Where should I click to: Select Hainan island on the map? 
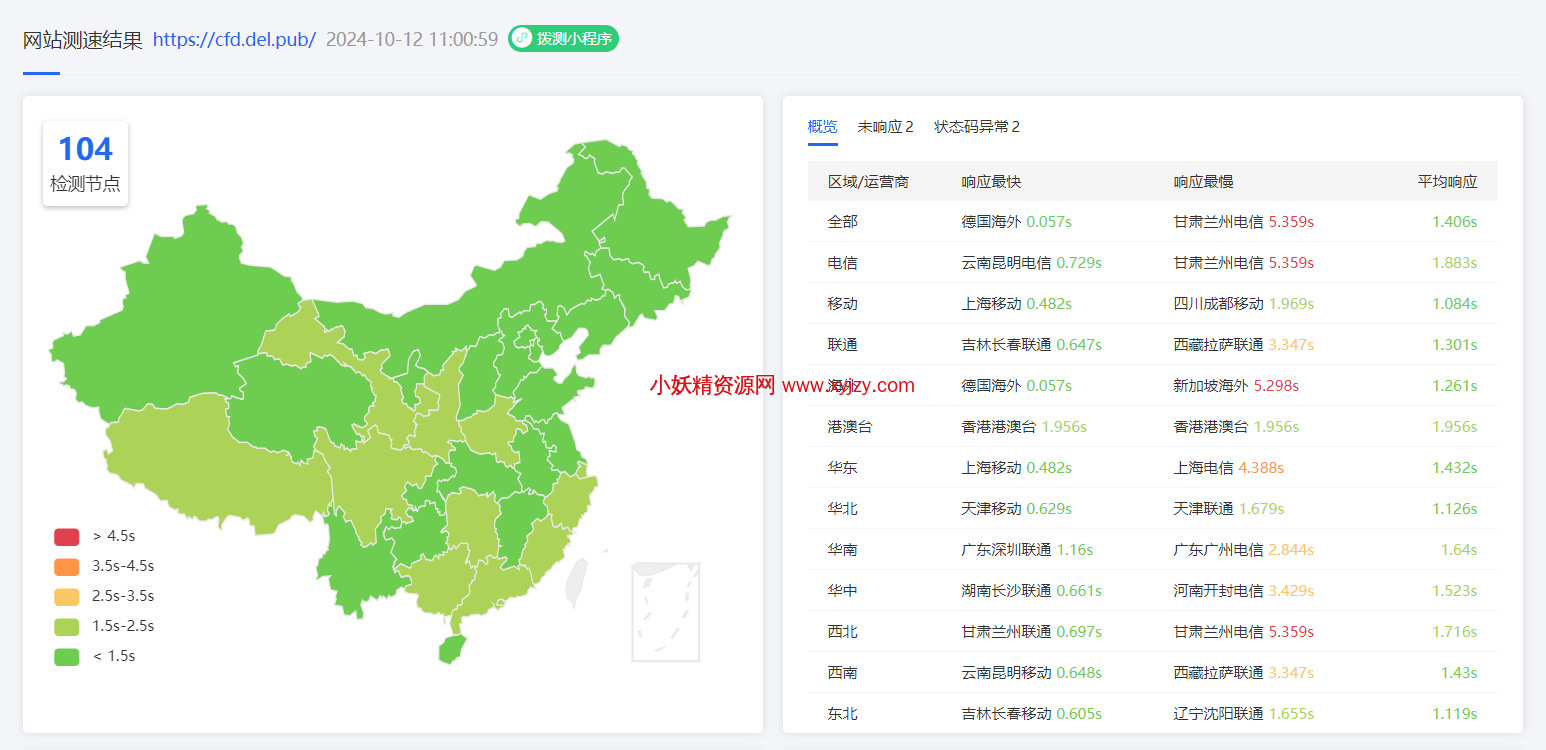(452, 650)
